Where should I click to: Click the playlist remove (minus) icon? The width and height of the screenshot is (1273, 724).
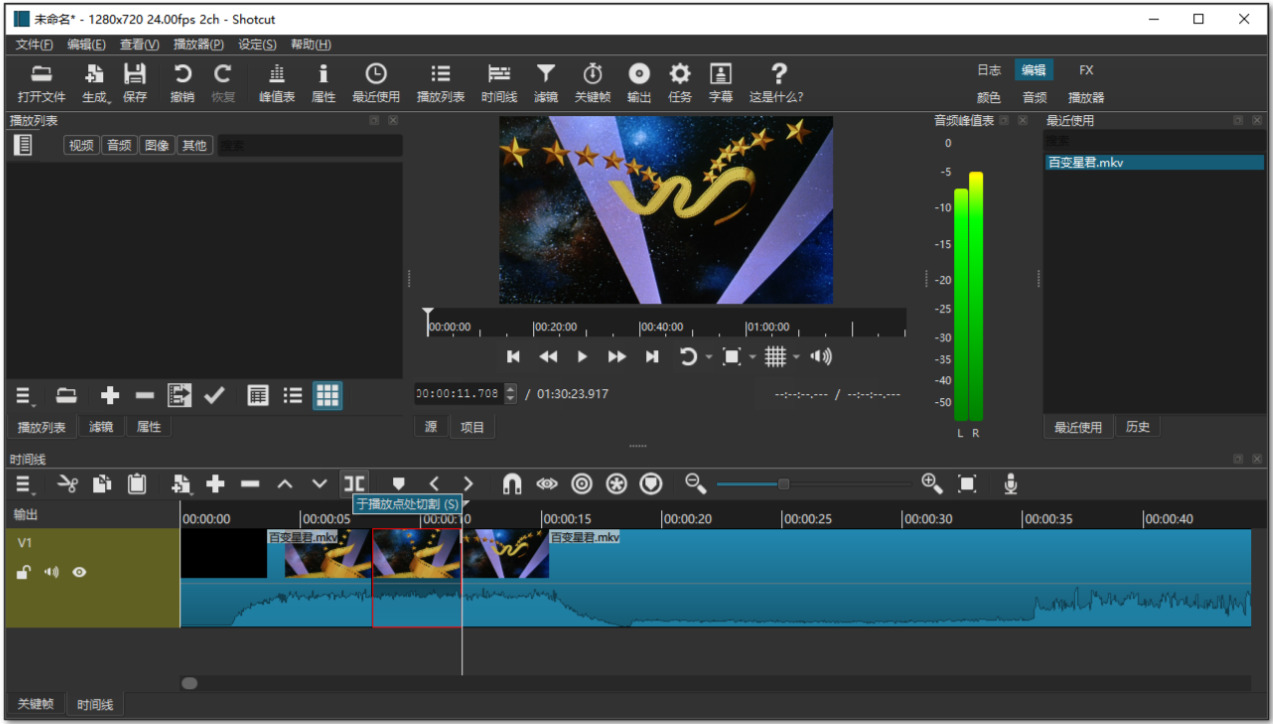click(x=145, y=396)
